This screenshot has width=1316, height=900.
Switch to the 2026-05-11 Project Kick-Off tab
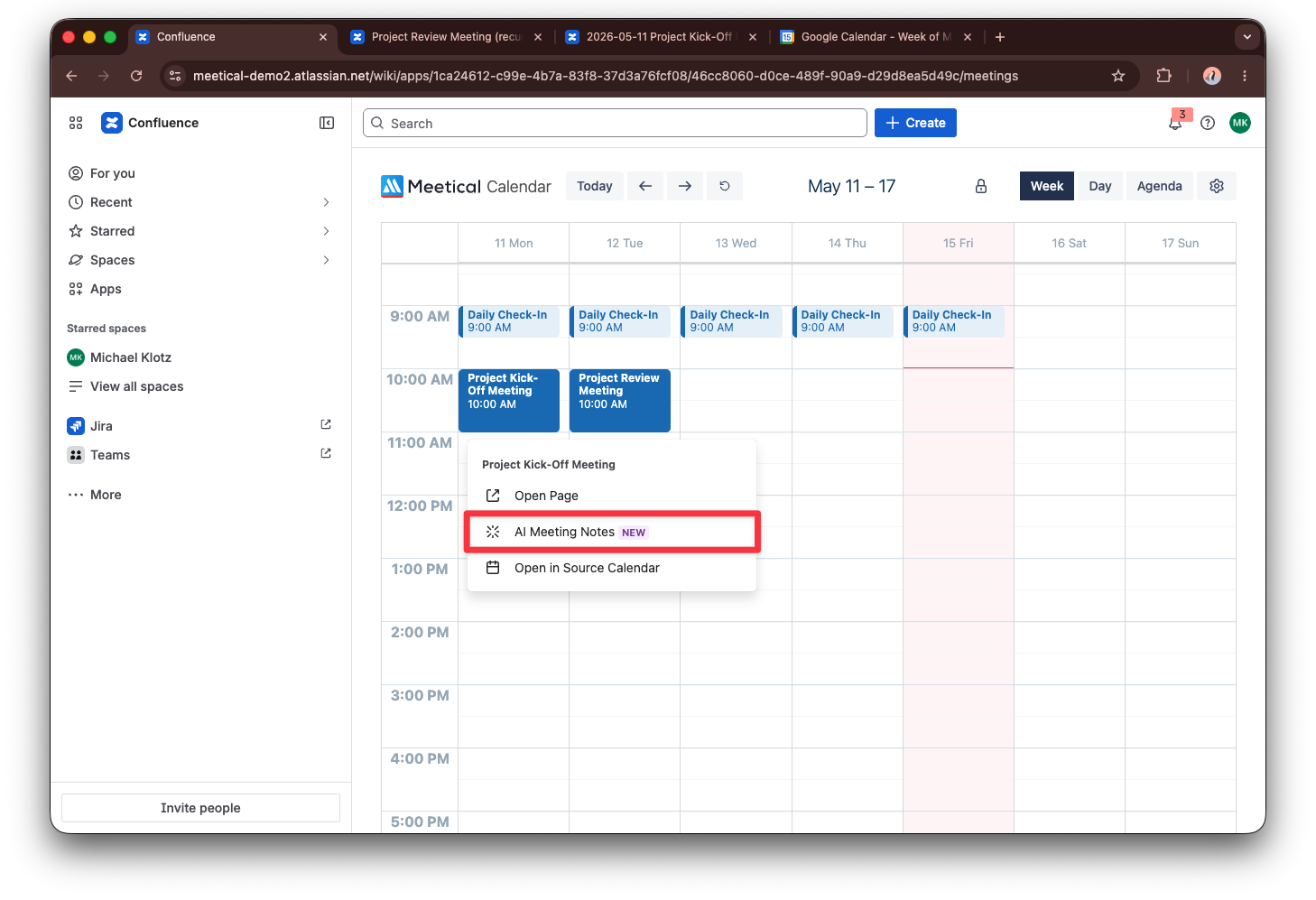[660, 37]
